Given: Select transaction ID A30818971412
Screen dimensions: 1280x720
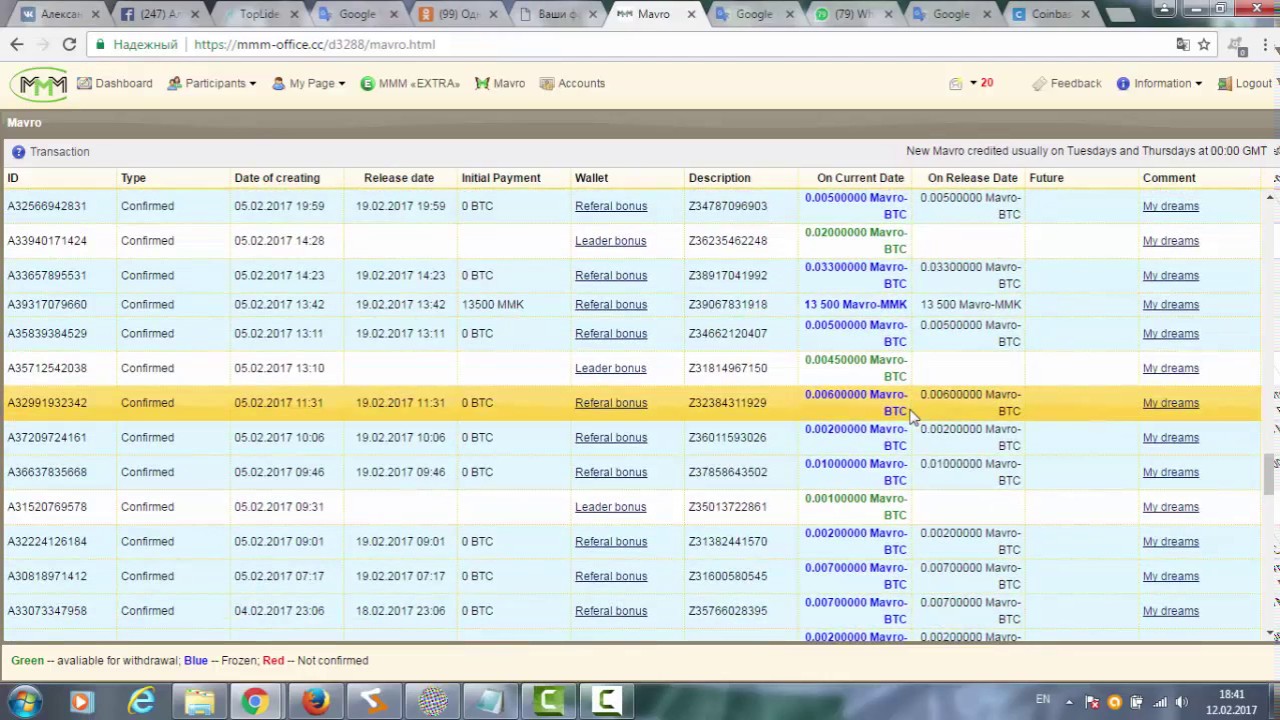Looking at the screenshot, I should 47,577.
